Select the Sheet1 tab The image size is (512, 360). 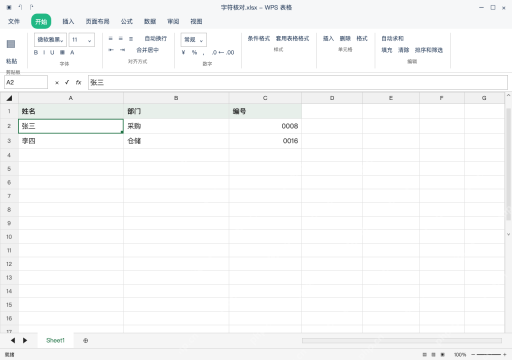pyautogui.click(x=55, y=340)
